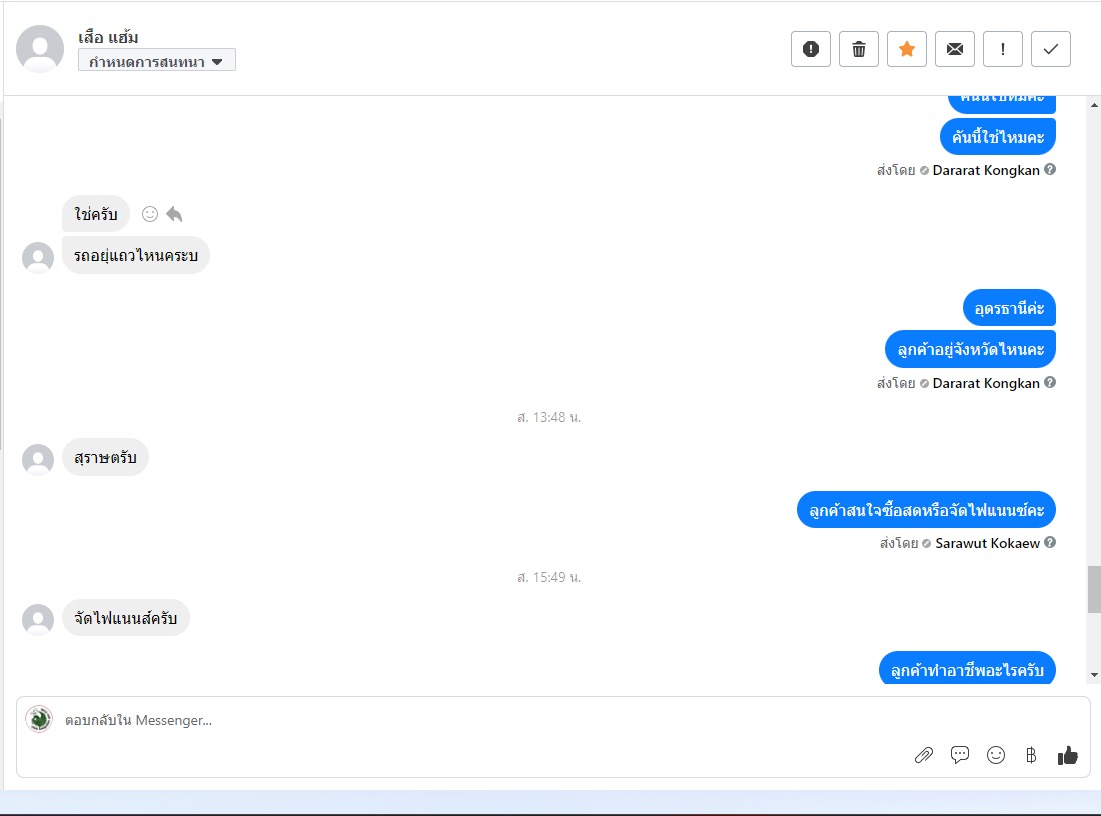This screenshot has height=816, width=1101.
Task: Reply to ใช่ครับ message with arrow icon
Action: 174,214
